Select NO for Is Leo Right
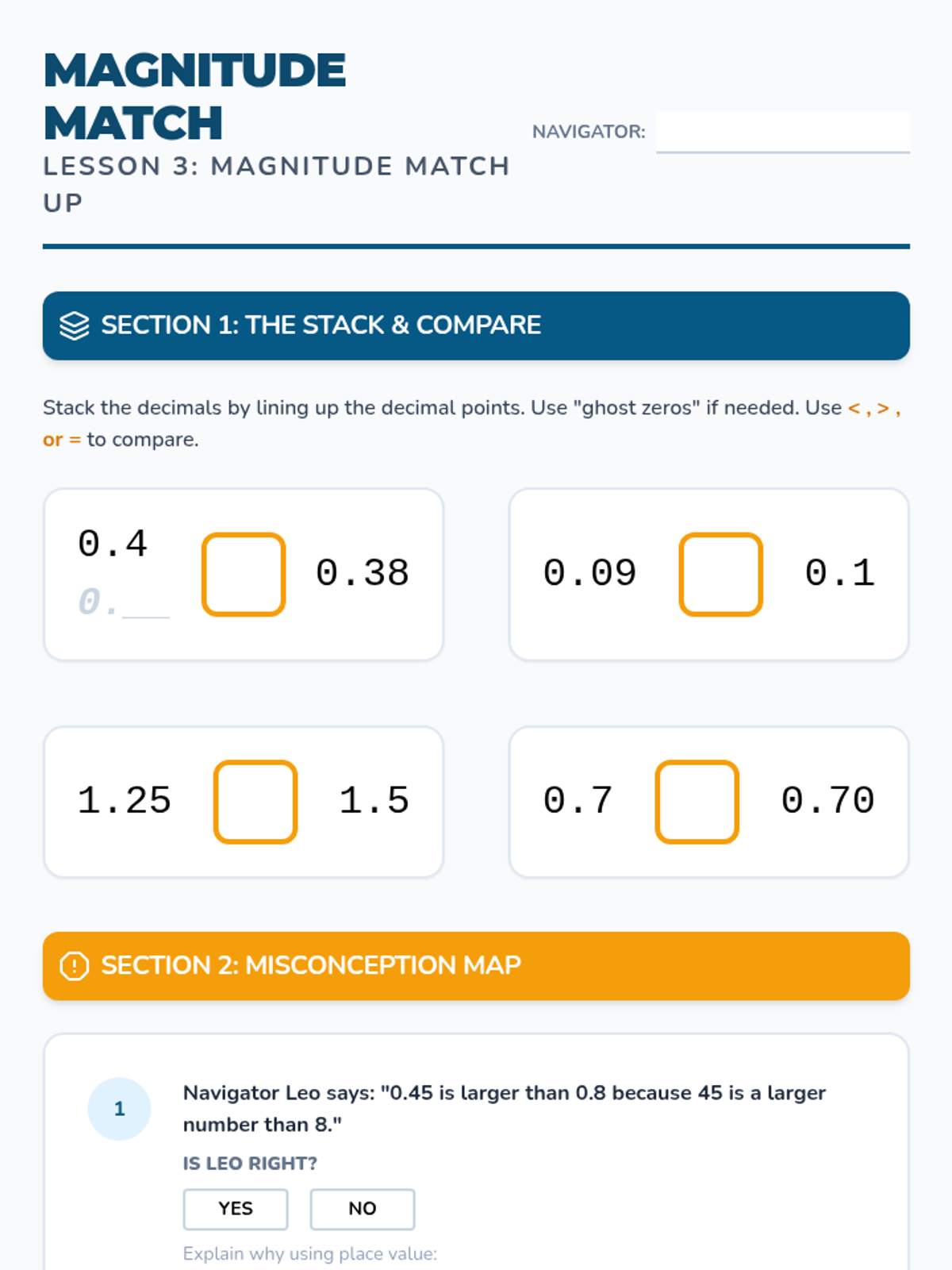Viewport: 952px width, 1270px height. pos(363,1208)
